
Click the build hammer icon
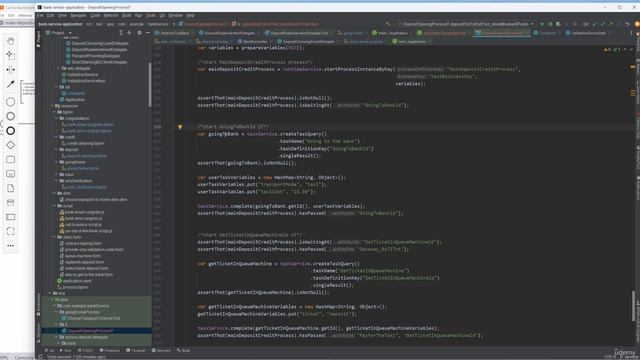click(388, 24)
